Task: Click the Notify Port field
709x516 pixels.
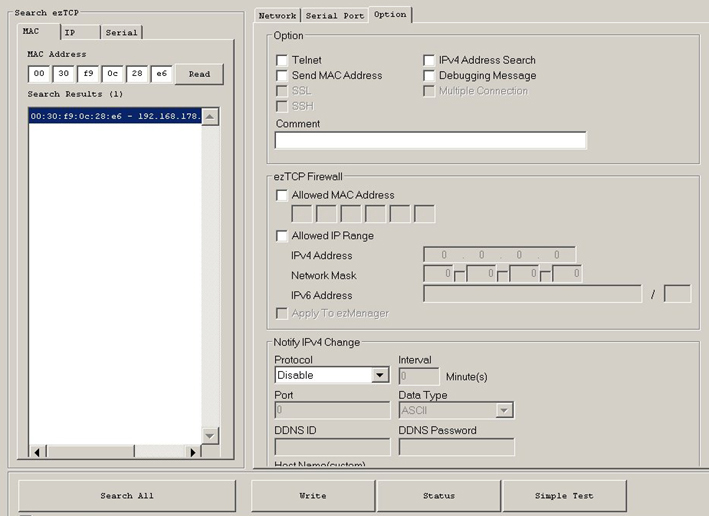Action: click(332, 410)
